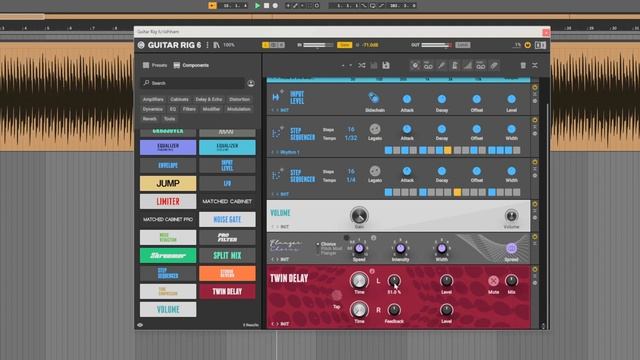This screenshot has width=640, height=360.
Task: Click the shuffle presets icon in rack toolbar
Action: coord(362,65)
